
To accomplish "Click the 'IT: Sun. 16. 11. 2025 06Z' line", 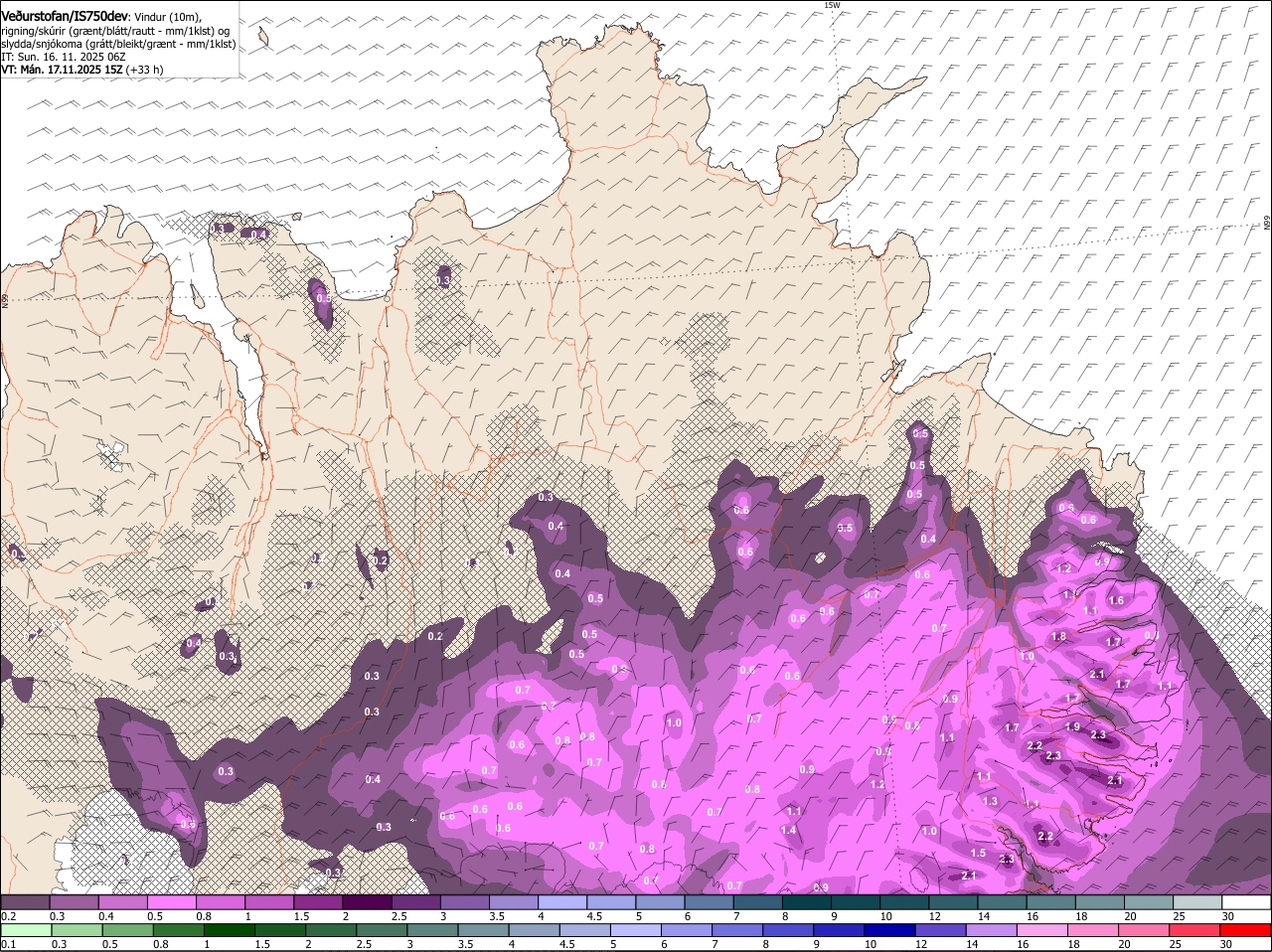I will 62,57.
